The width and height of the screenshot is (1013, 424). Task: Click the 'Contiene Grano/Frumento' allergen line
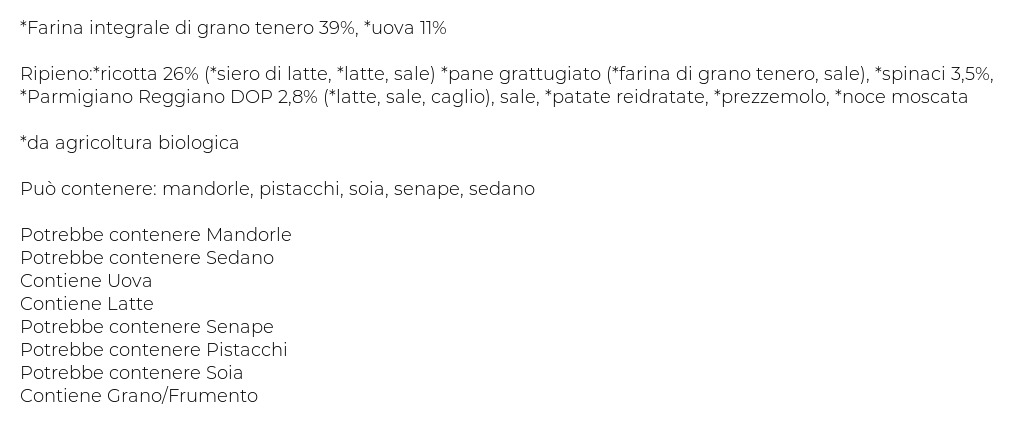click(x=139, y=396)
